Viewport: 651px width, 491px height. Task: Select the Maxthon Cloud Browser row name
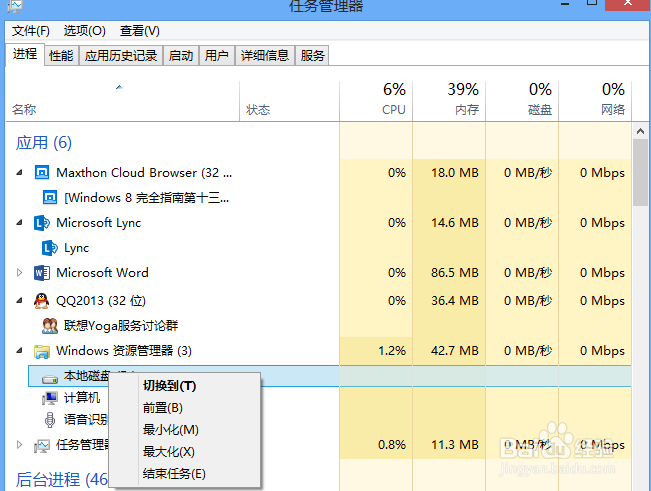[144, 173]
